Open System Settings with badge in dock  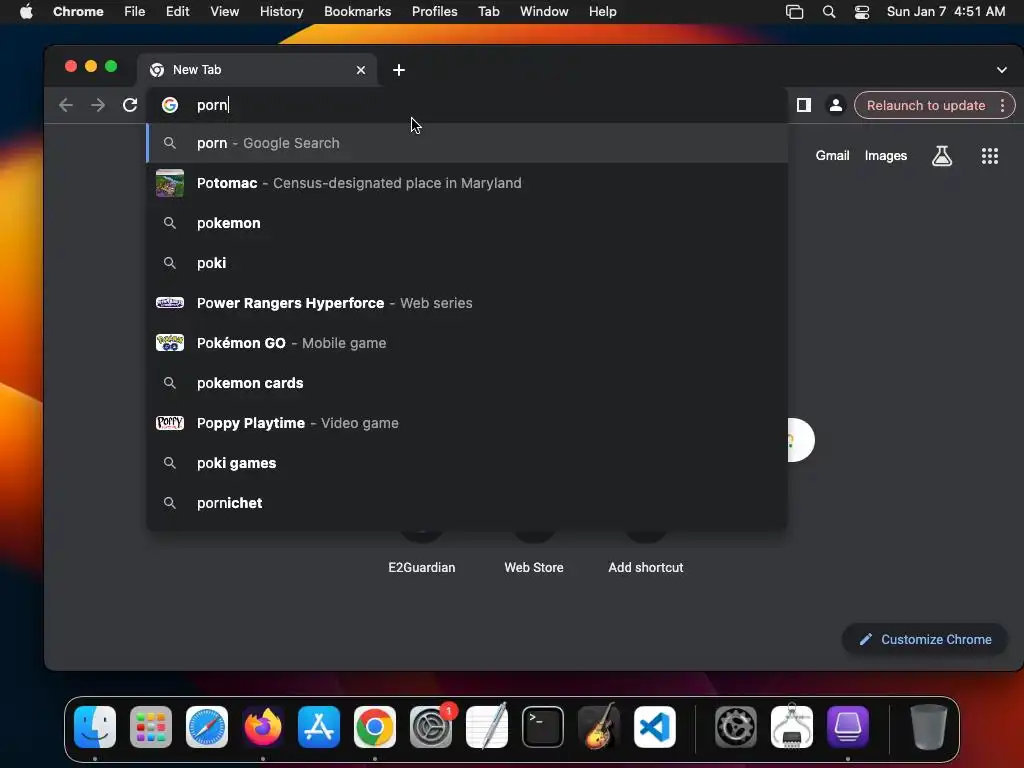coord(431,727)
